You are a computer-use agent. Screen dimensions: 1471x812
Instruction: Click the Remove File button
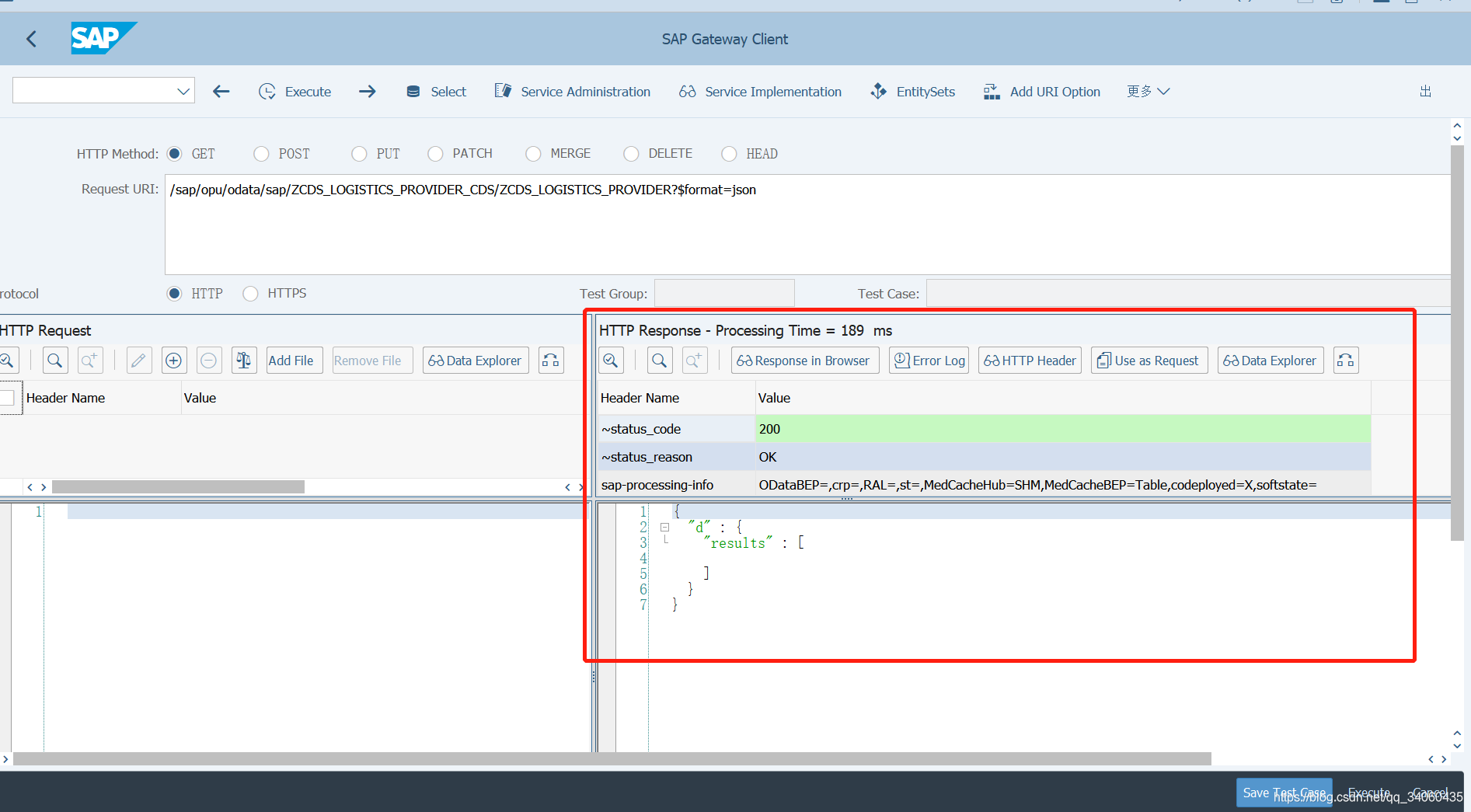(372, 361)
